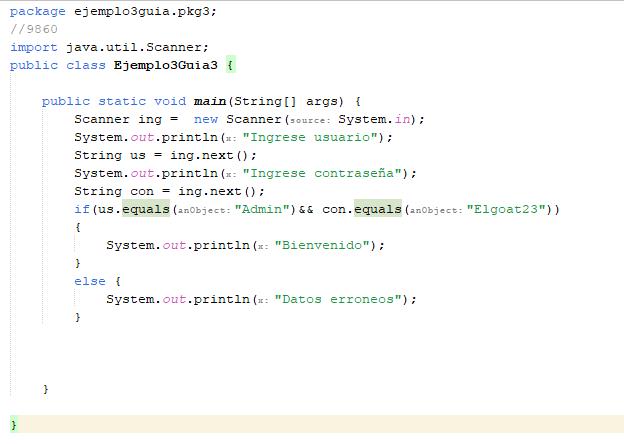This screenshot has width=624, height=444.
Task: Click the line 'String us = ing.next();'
Action: 166,155
